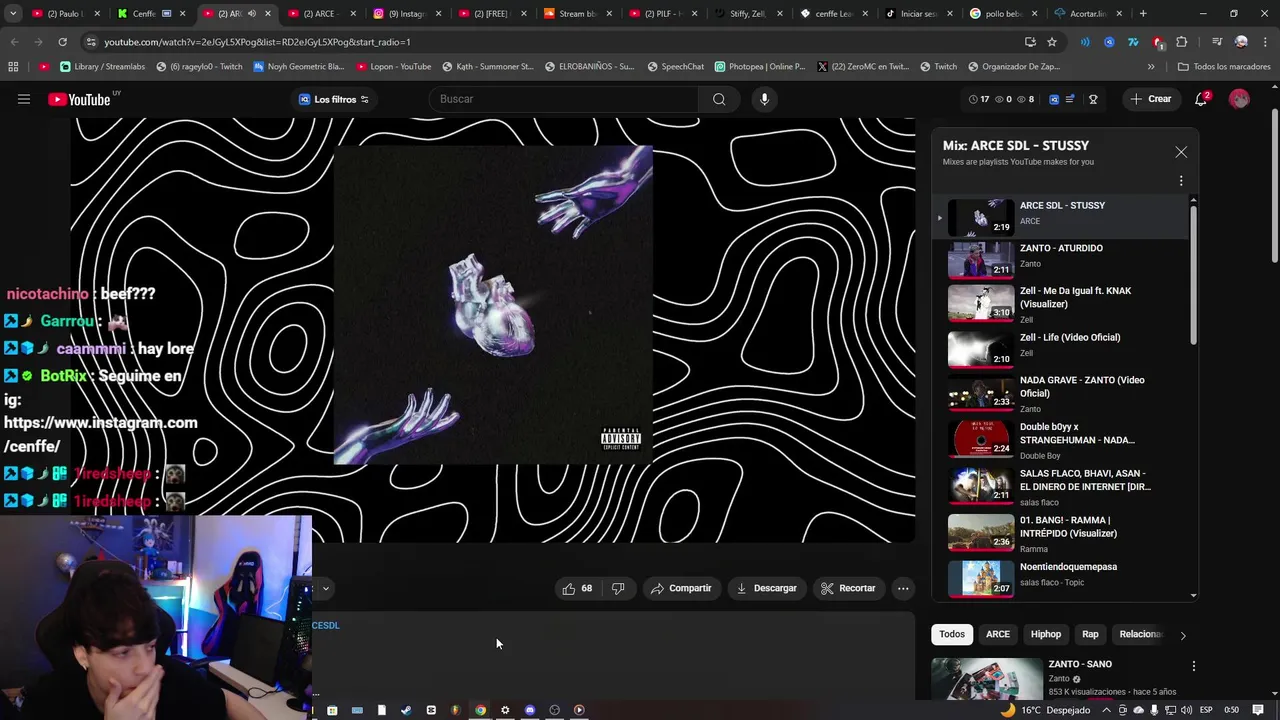This screenshot has height=720, width=1280.
Task: Select the Hiphop filter chip
Action: [x=1046, y=634]
